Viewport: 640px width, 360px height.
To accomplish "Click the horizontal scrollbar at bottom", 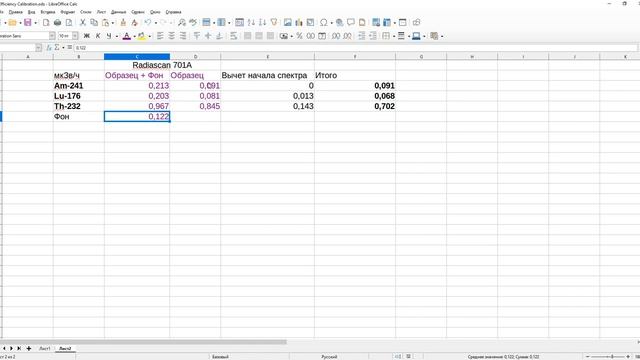I will coord(143,342).
